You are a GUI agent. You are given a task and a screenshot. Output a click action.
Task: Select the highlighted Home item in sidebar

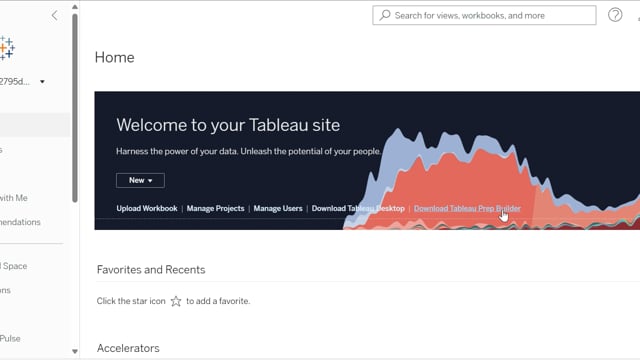point(35,125)
